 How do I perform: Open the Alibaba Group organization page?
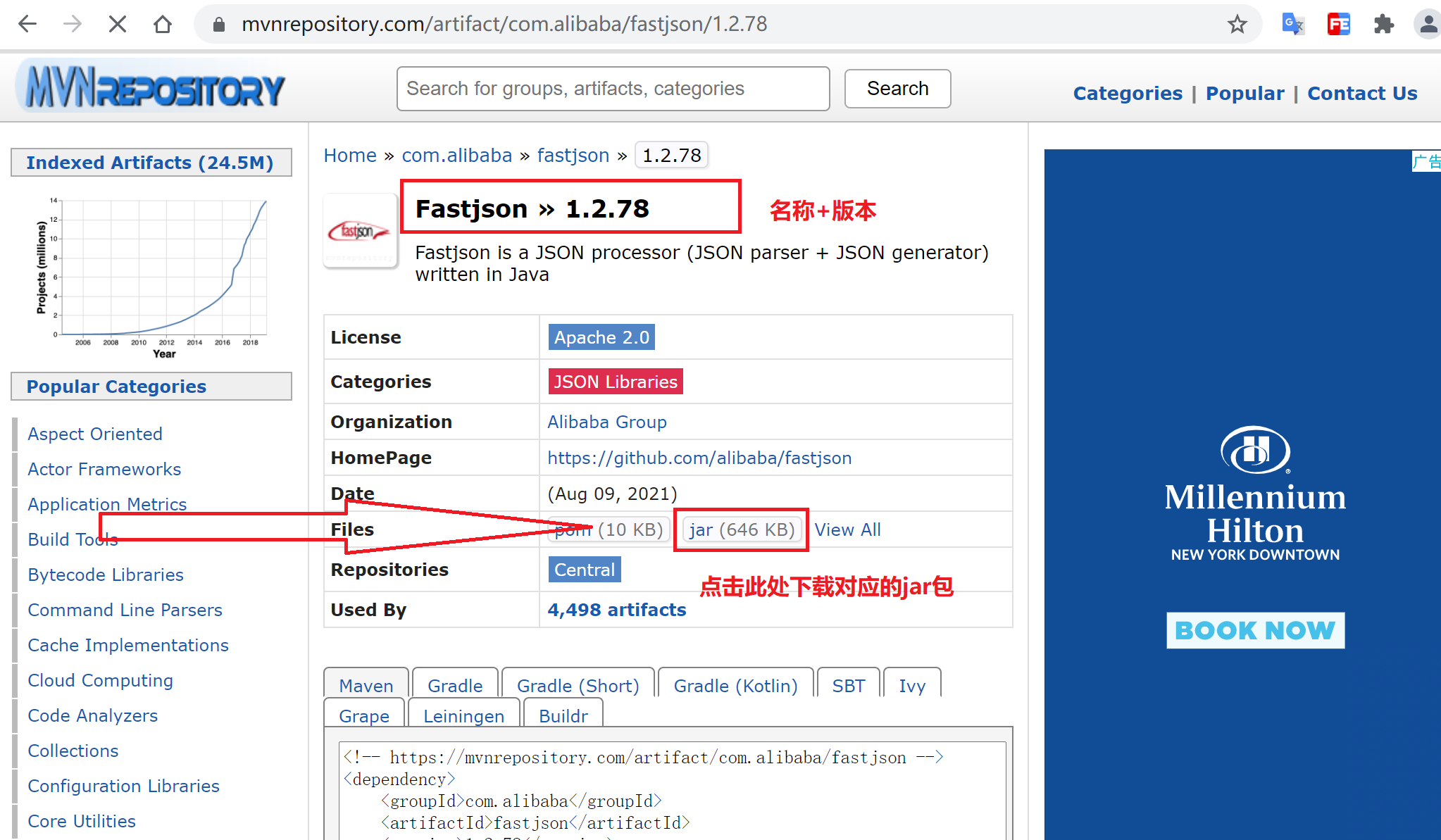(x=606, y=421)
